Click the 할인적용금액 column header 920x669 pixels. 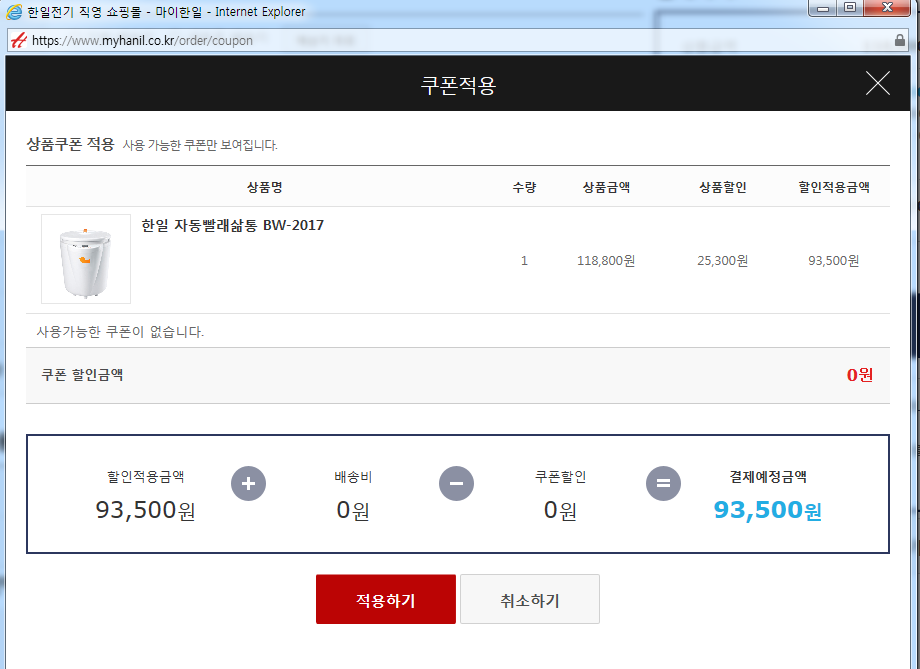834,187
